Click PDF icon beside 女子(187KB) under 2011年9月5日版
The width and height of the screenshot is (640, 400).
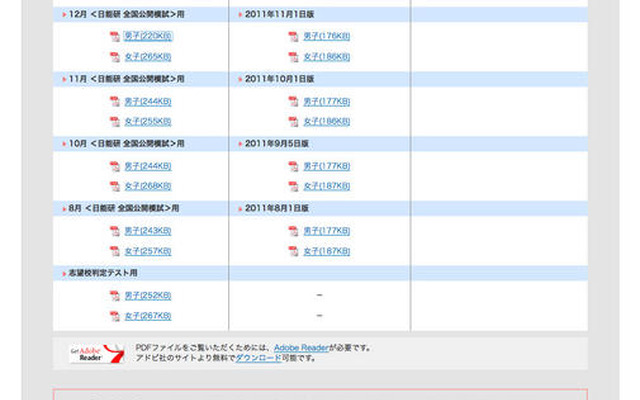293,187
